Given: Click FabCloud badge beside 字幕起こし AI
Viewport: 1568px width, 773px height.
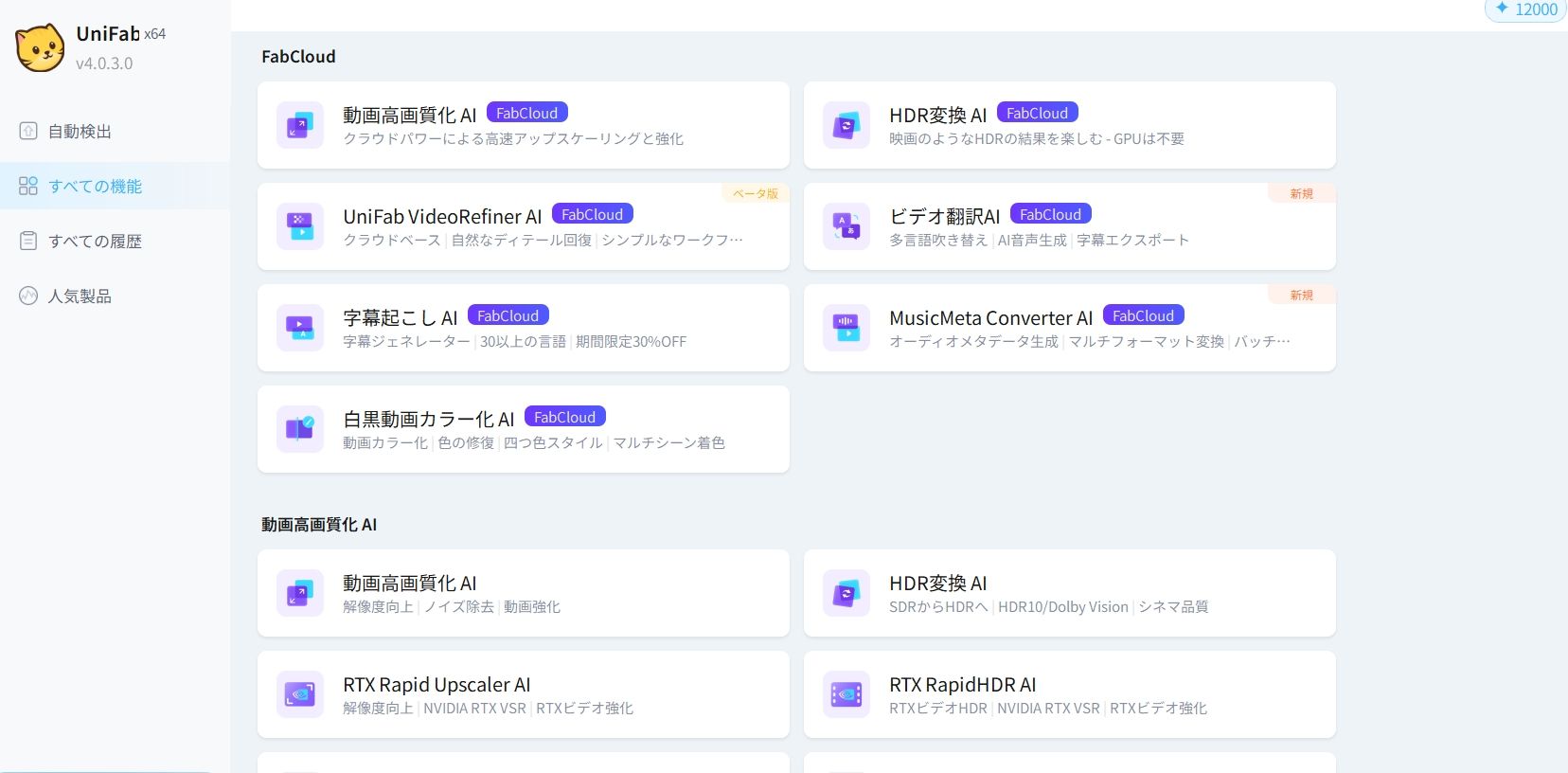Looking at the screenshot, I should click(x=508, y=315).
